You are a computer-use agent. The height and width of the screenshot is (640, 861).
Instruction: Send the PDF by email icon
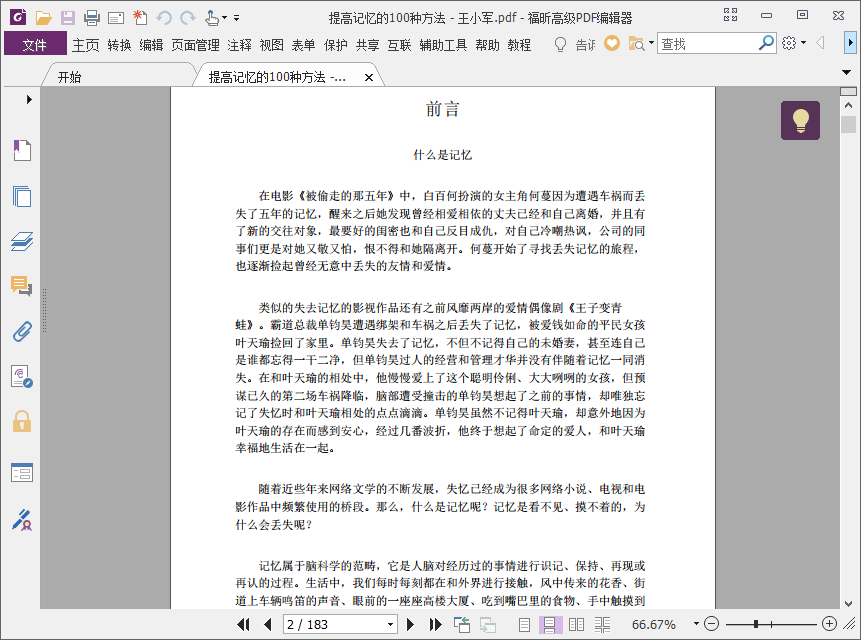tap(116, 18)
